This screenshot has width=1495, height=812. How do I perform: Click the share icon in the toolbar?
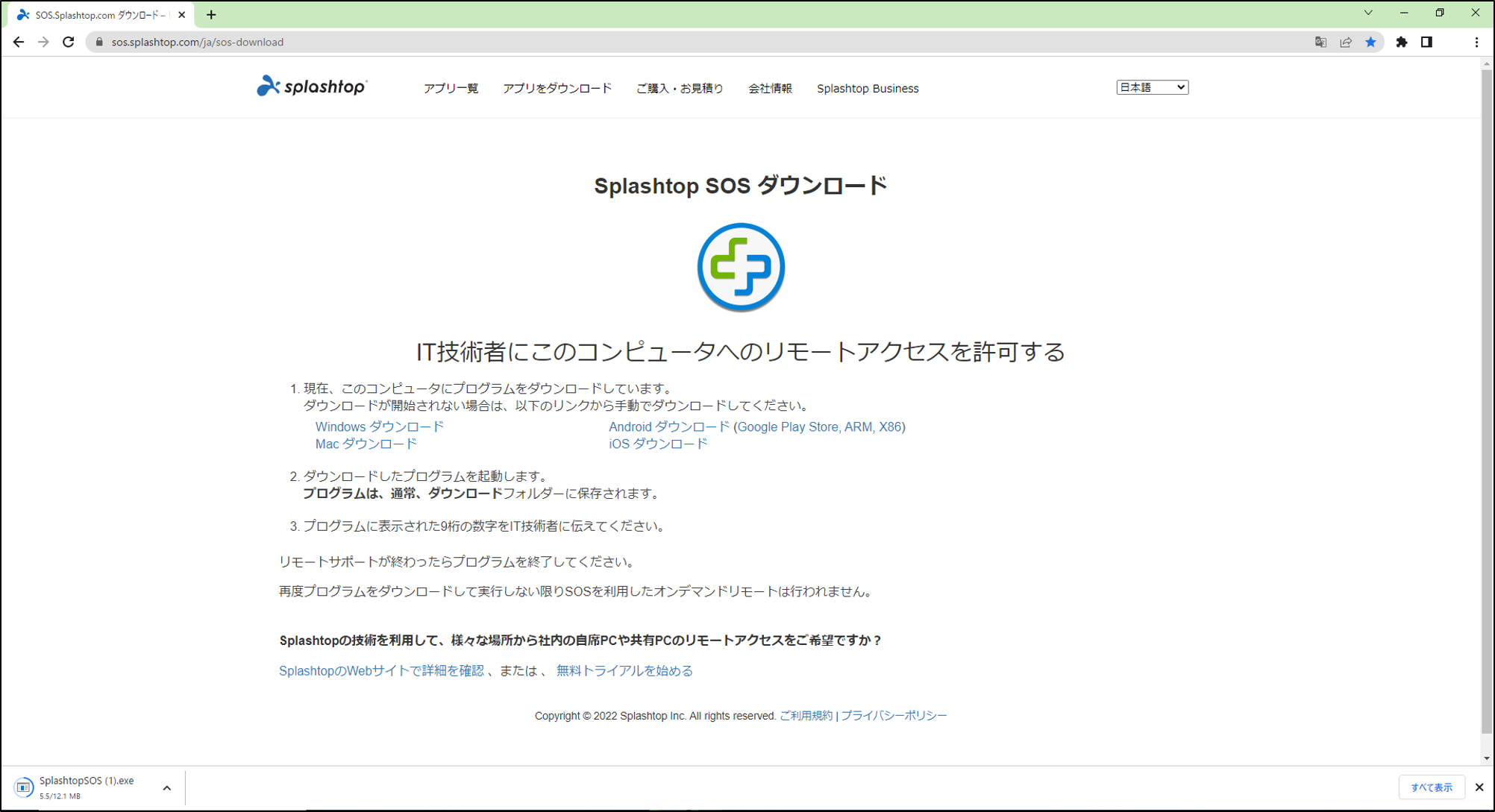(x=1345, y=42)
